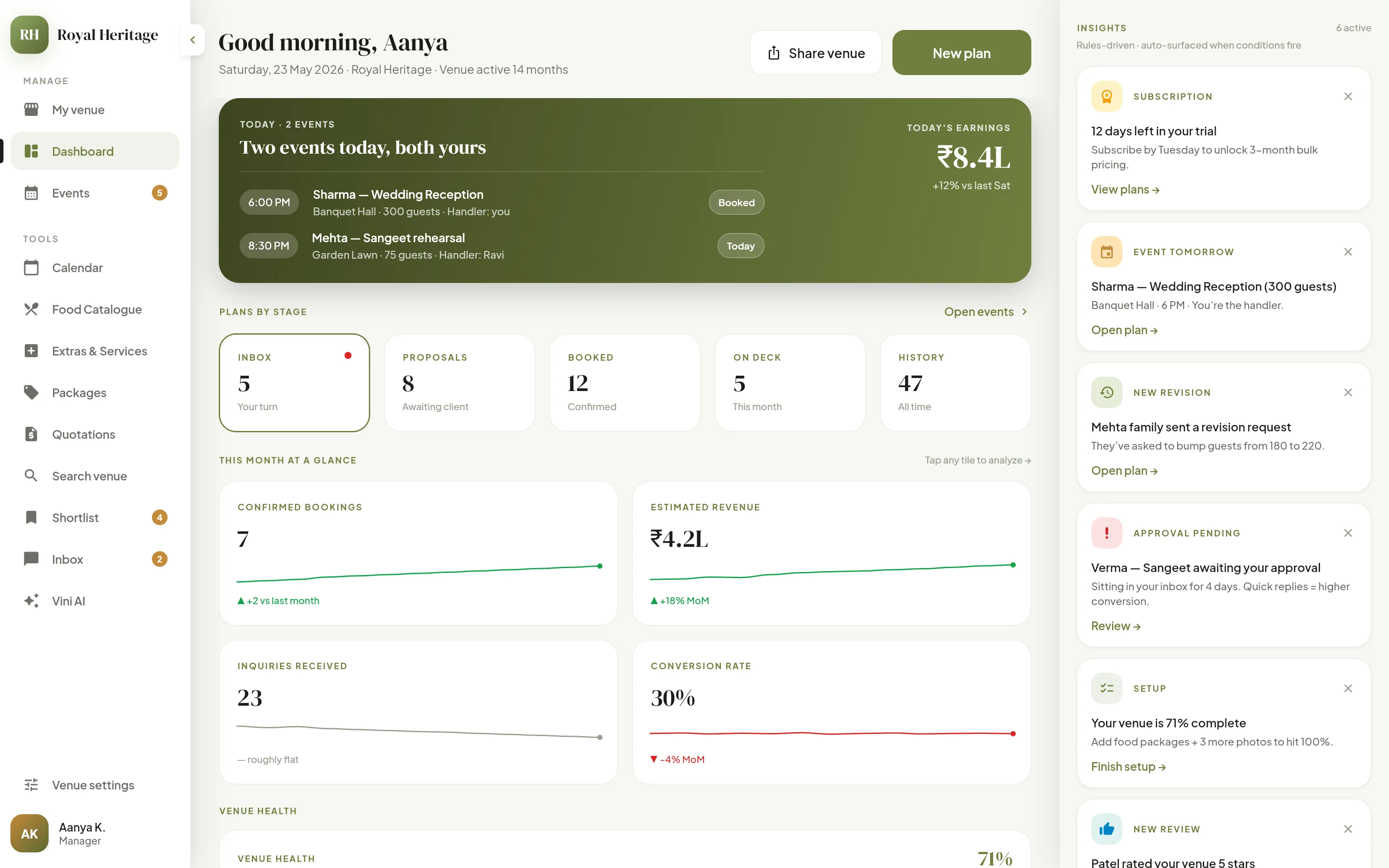Screen dimensions: 1389x868
Task: Dismiss the New Revision insight card
Action: (1348, 393)
